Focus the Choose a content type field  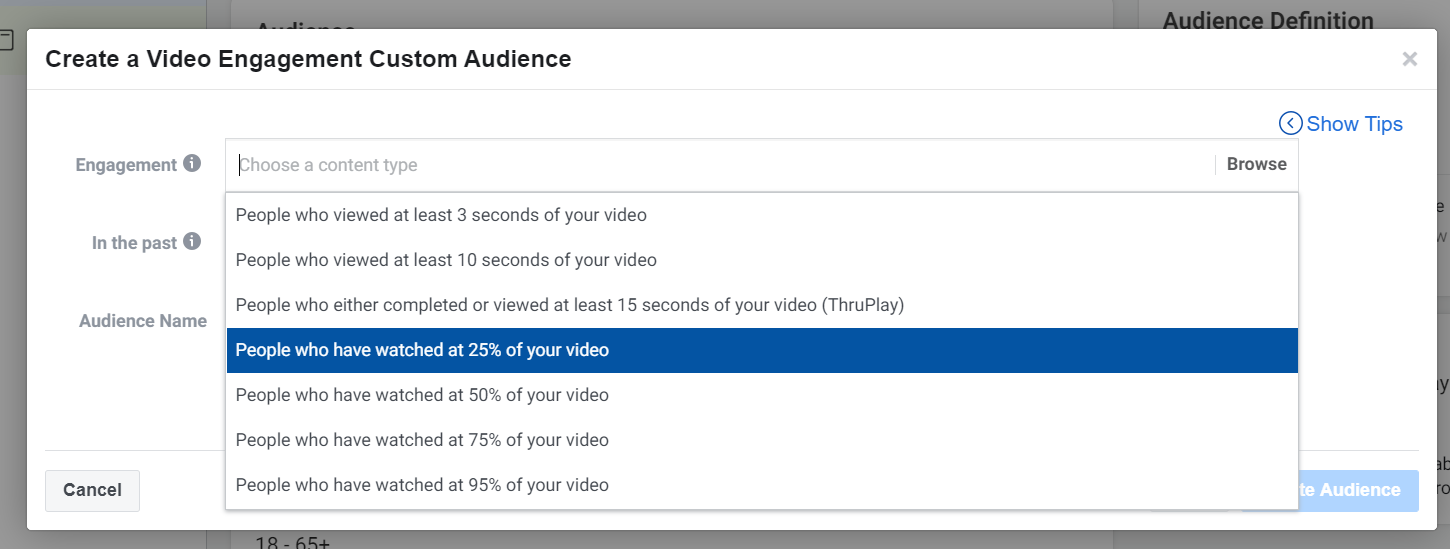[720, 165]
